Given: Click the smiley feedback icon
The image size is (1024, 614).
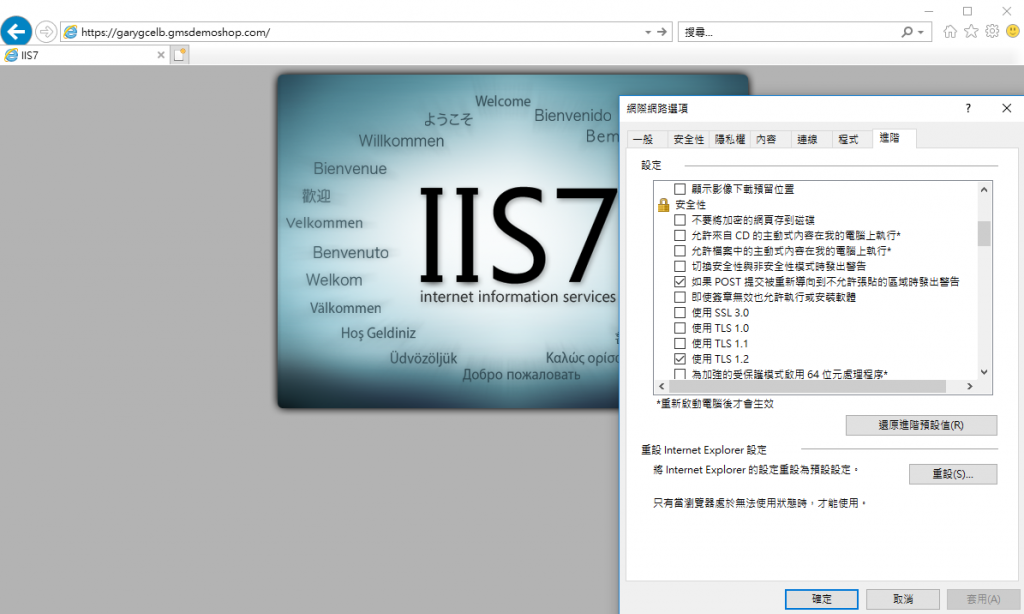Looking at the screenshot, I should [x=1013, y=31].
